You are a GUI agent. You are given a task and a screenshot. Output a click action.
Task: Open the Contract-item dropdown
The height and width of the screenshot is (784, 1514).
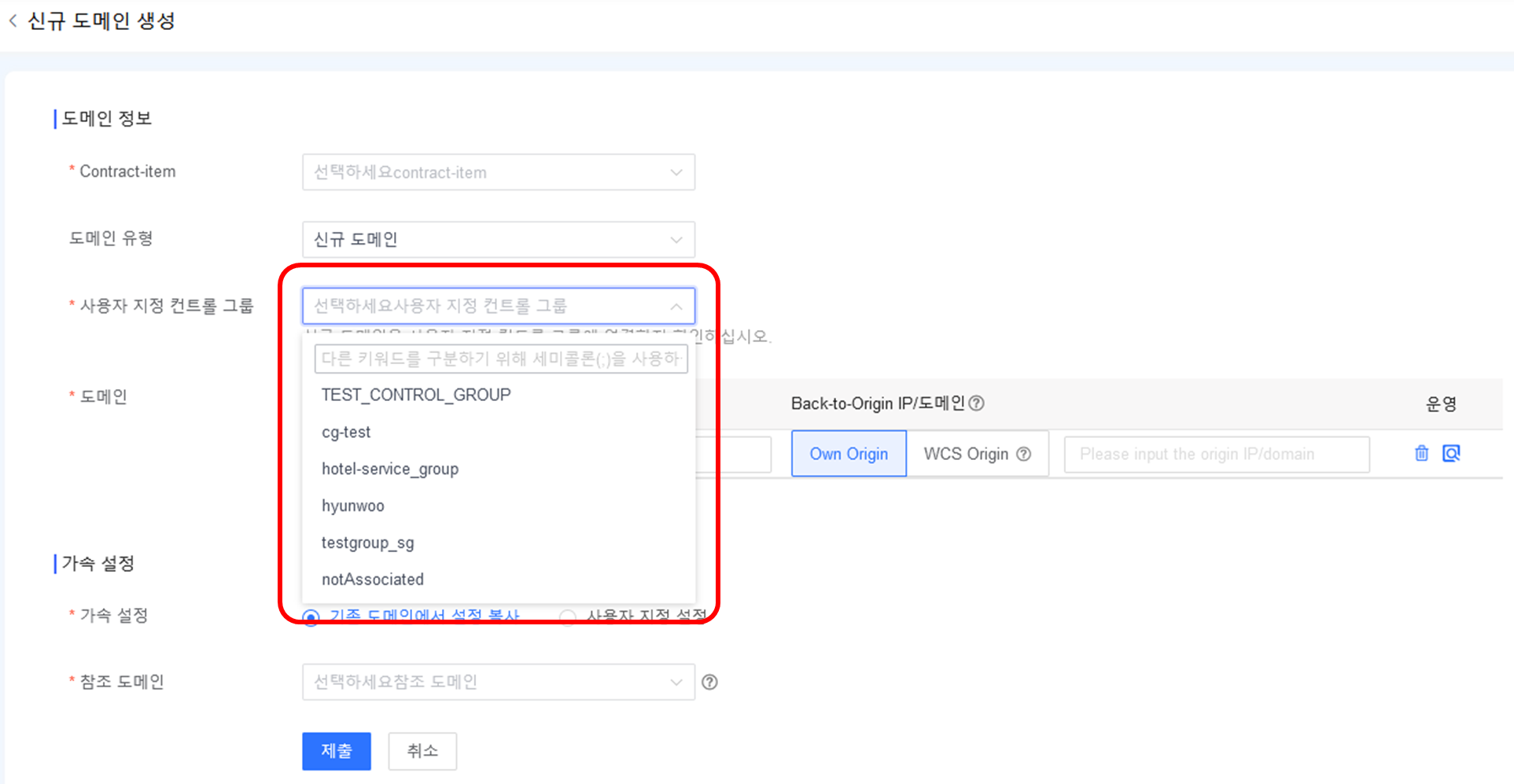click(498, 172)
